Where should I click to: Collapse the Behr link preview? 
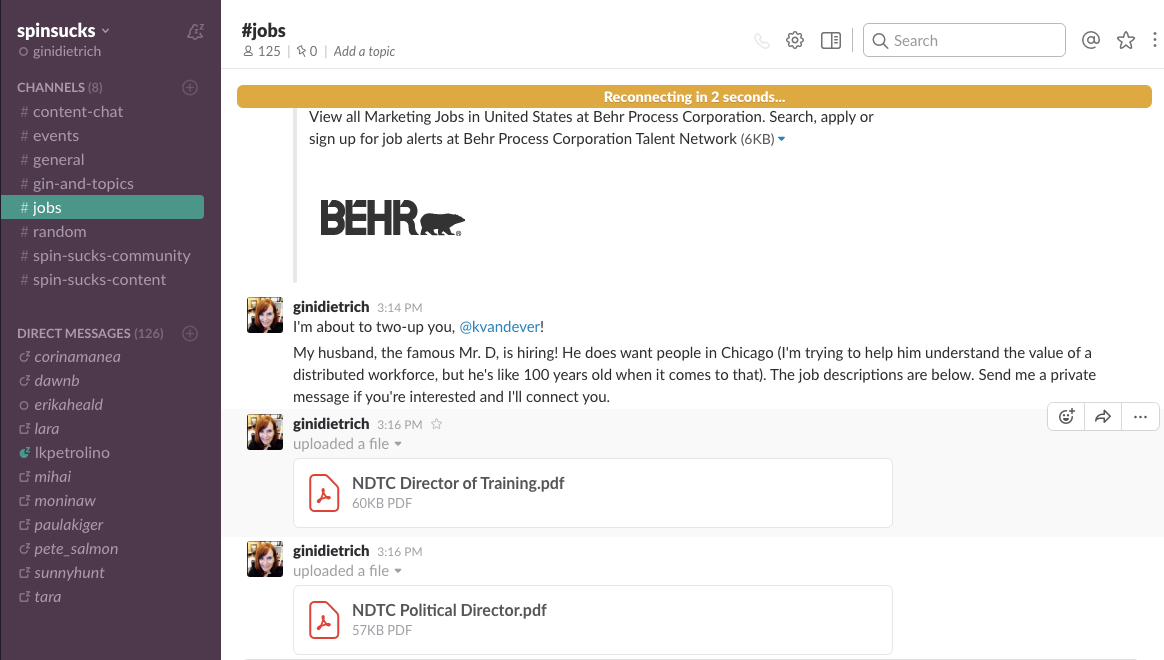pyautogui.click(x=781, y=140)
